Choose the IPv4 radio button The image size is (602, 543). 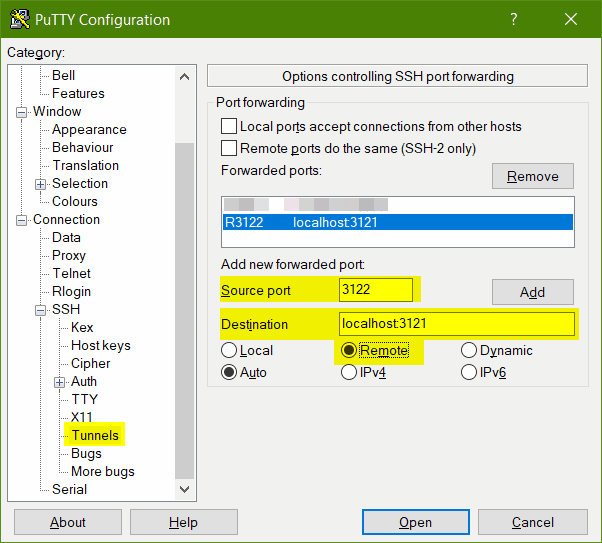pos(349,372)
